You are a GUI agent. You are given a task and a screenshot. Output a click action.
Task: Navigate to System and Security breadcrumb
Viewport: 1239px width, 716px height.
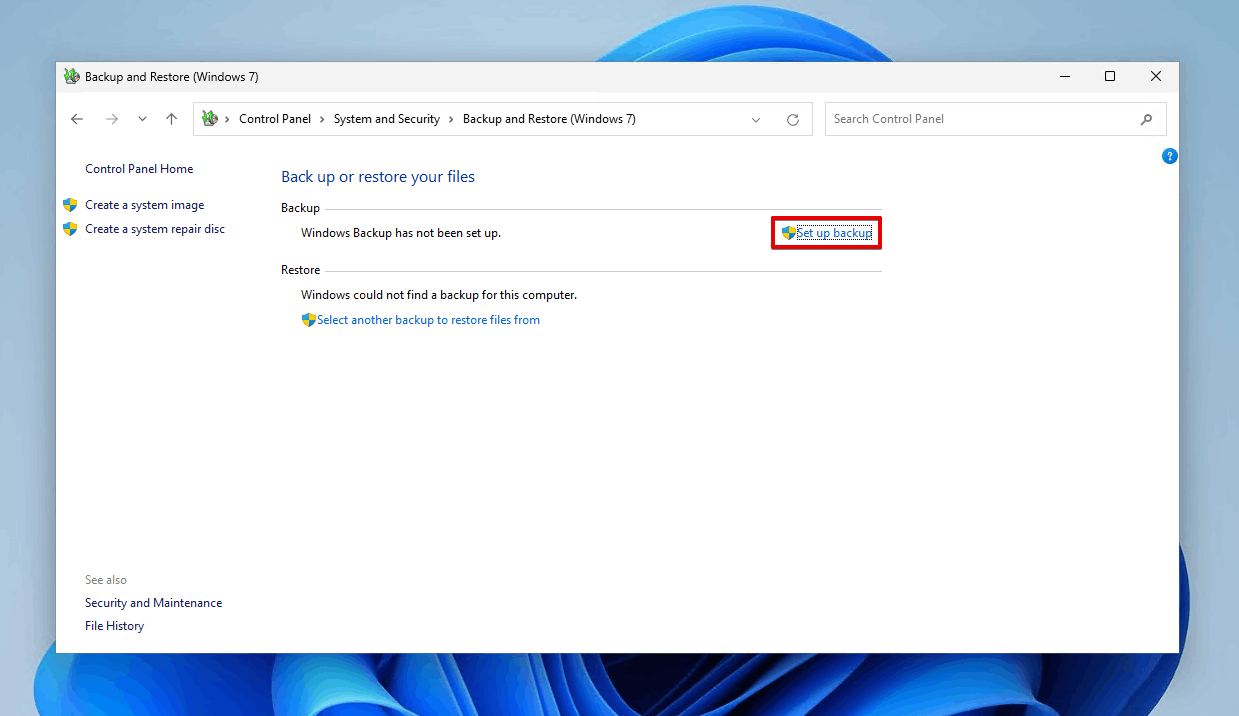pyautogui.click(x=386, y=118)
